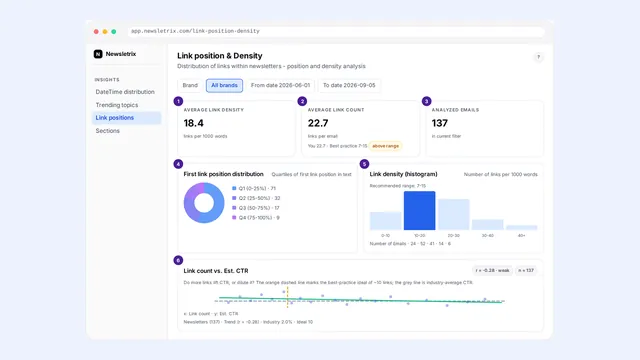Open DateTime distribution in sidebar
This screenshot has height=360, width=640.
click(125, 92)
